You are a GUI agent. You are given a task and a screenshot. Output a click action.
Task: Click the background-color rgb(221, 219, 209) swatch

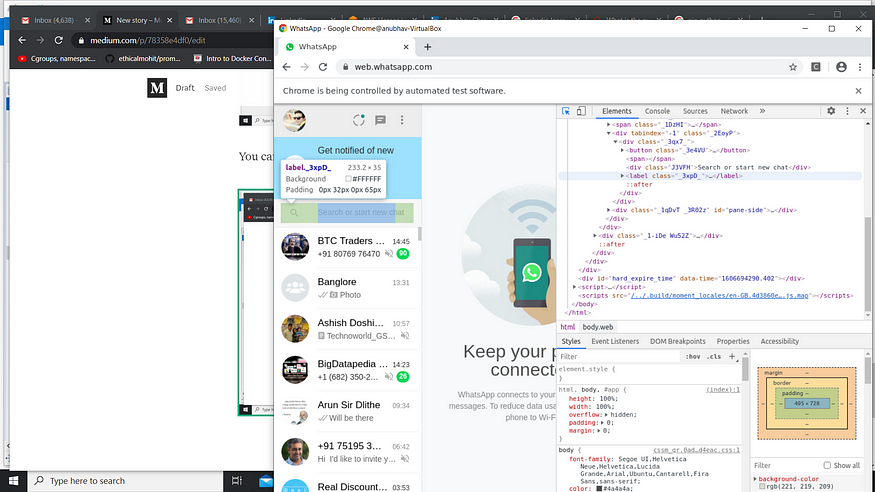762,487
